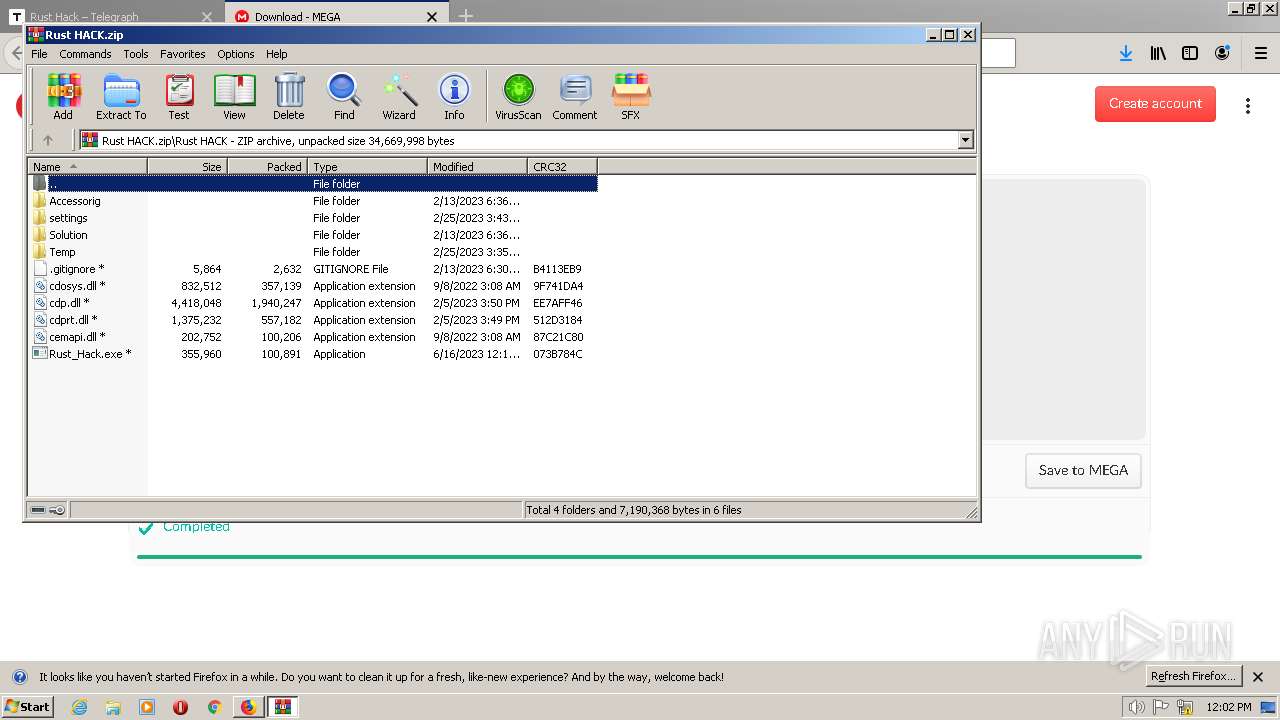Image resolution: width=1280 pixels, height=720 pixels.
Task: Open Chrome from the taskbar
Action: 214,707
